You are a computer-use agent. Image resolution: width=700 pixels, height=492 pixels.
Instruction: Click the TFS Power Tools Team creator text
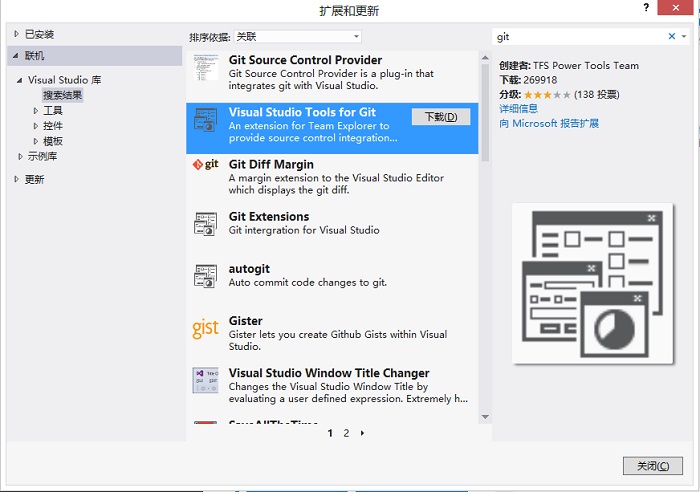[586, 66]
